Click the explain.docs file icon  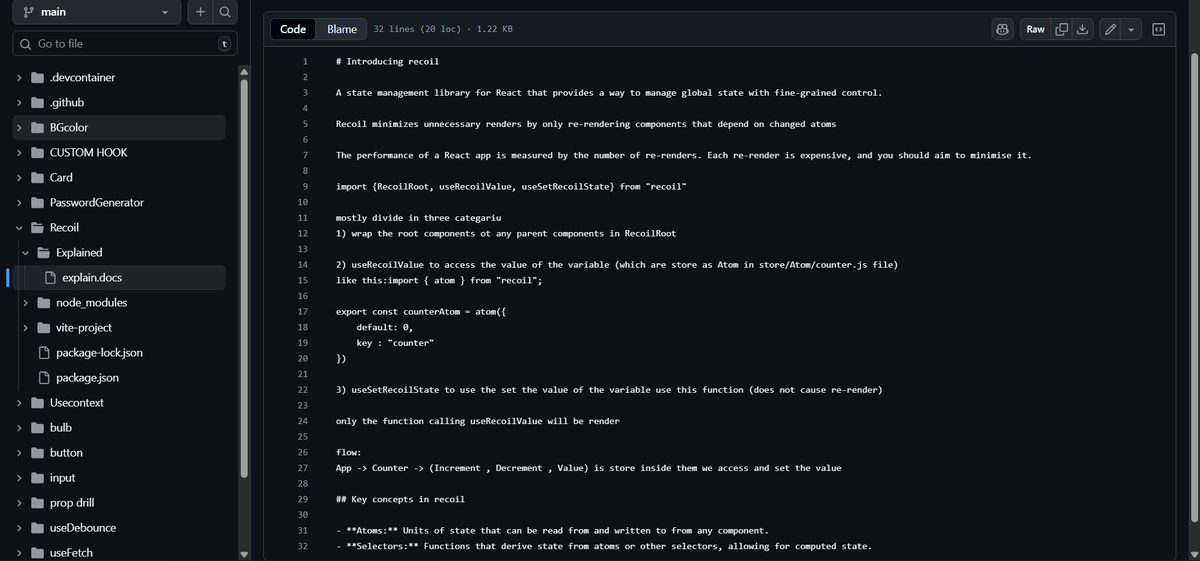pos(51,278)
